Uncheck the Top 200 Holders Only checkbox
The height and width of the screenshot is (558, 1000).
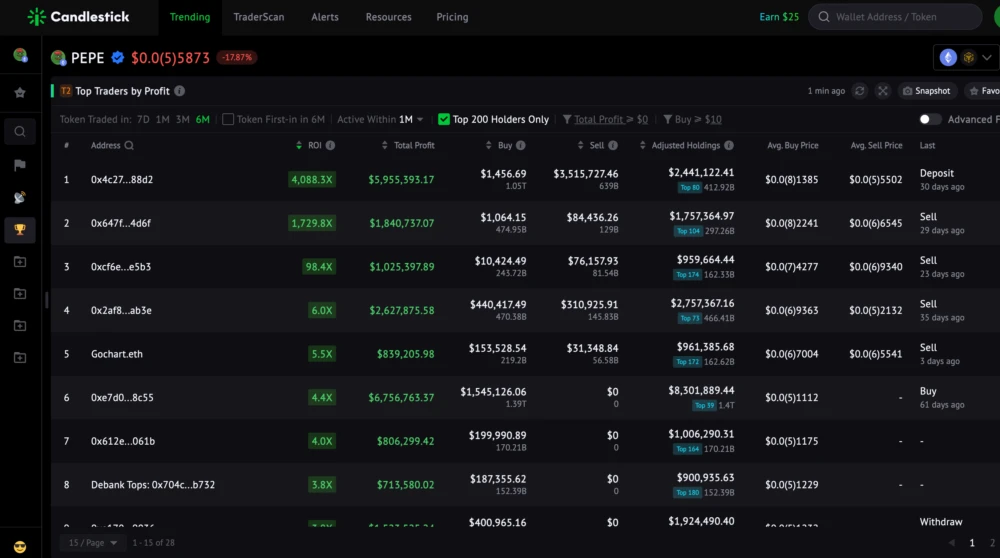[444, 119]
